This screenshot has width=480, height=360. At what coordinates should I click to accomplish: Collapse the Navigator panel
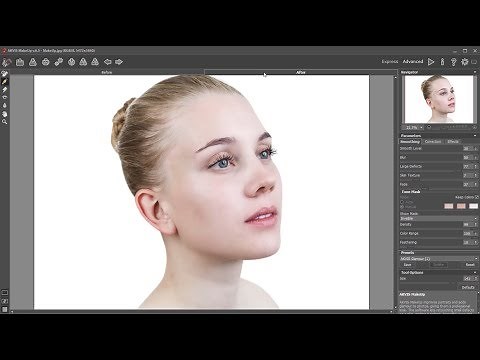click(475, 72)
